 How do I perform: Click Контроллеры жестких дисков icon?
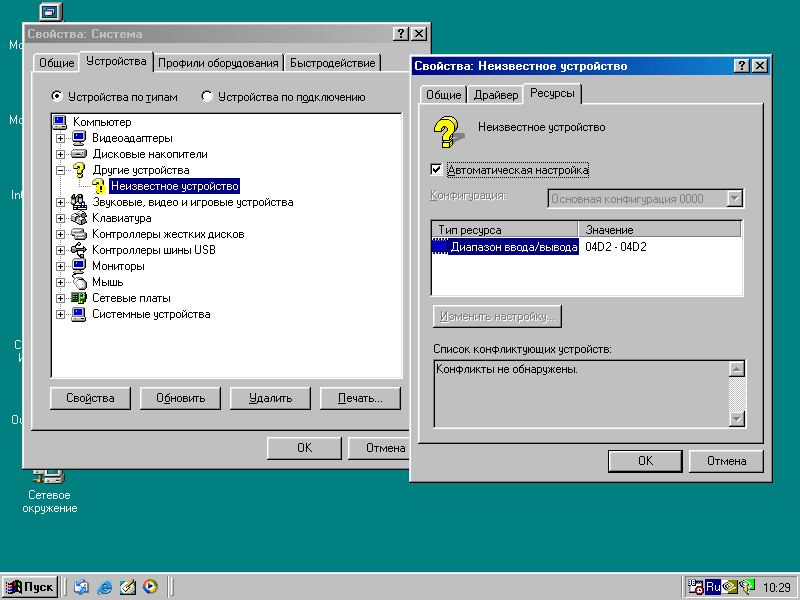[x=79, y=234]
